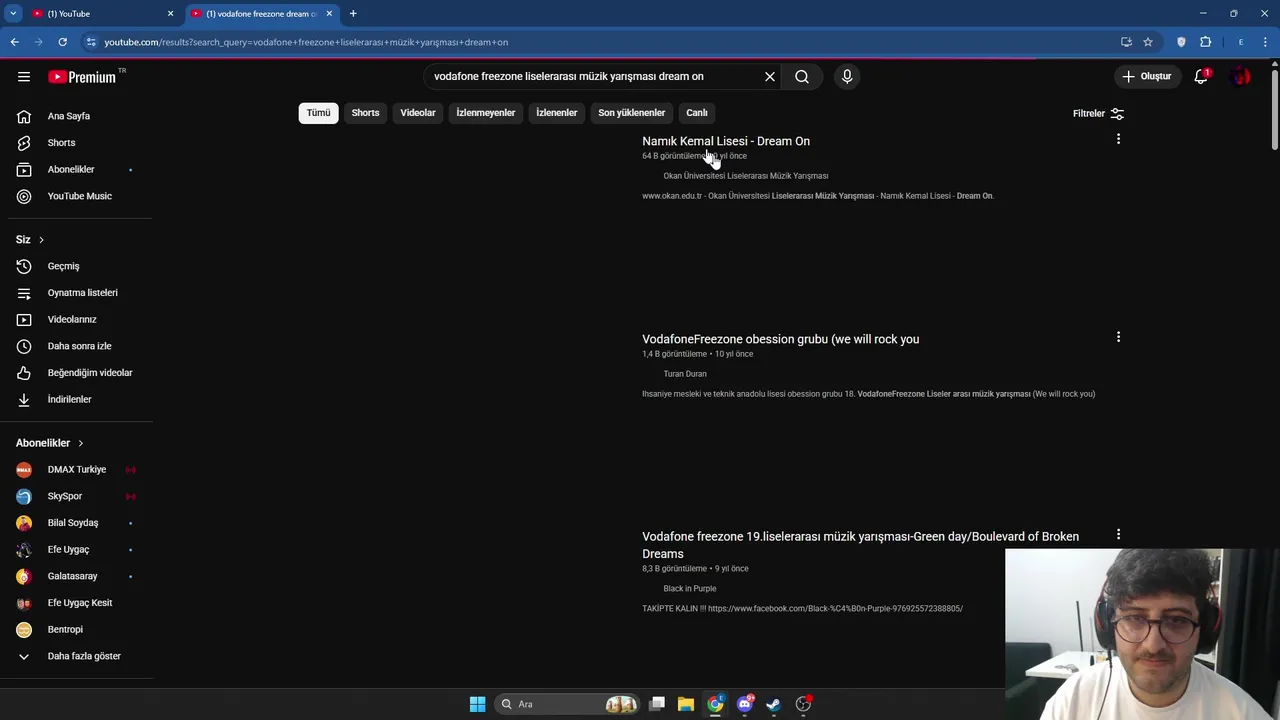1280x720 pixels.
Task: Open Green day Boulevard of Broken Dreams video
Action: (x=860, y=545)
